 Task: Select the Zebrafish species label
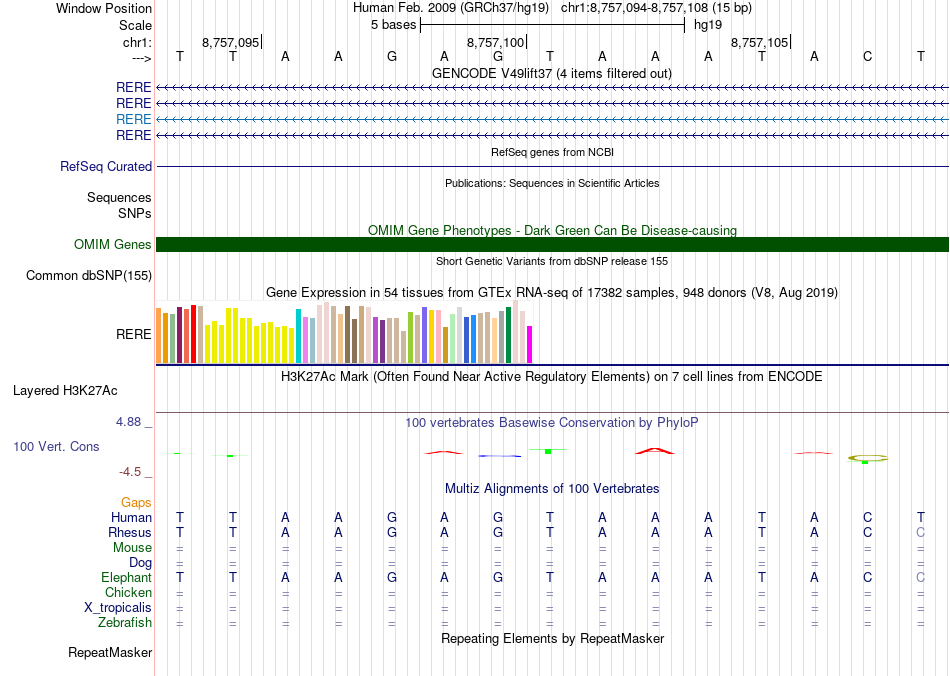click(126, 623)
